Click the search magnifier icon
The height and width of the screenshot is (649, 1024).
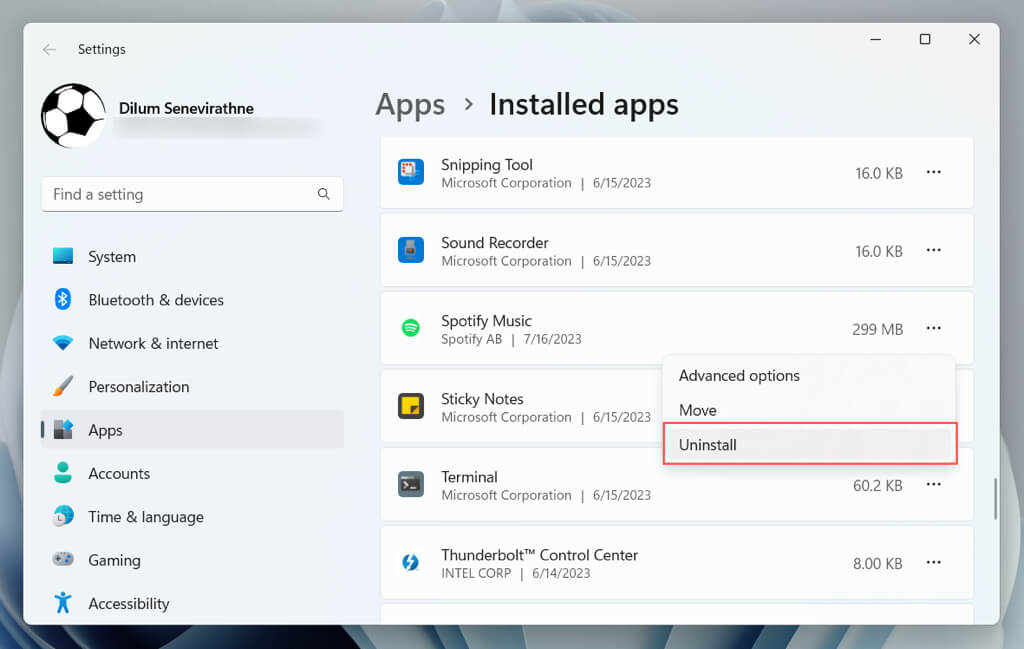[323, 194]
